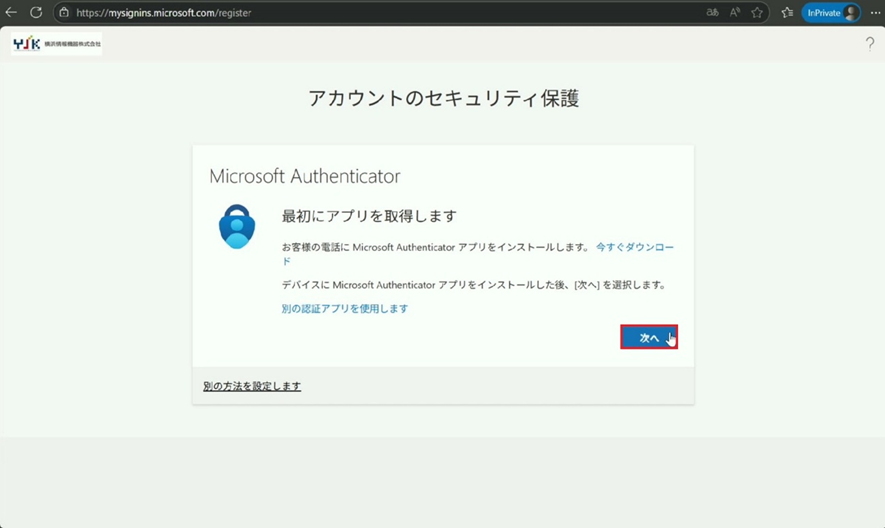Click the browser back arrow

point(12,13)
